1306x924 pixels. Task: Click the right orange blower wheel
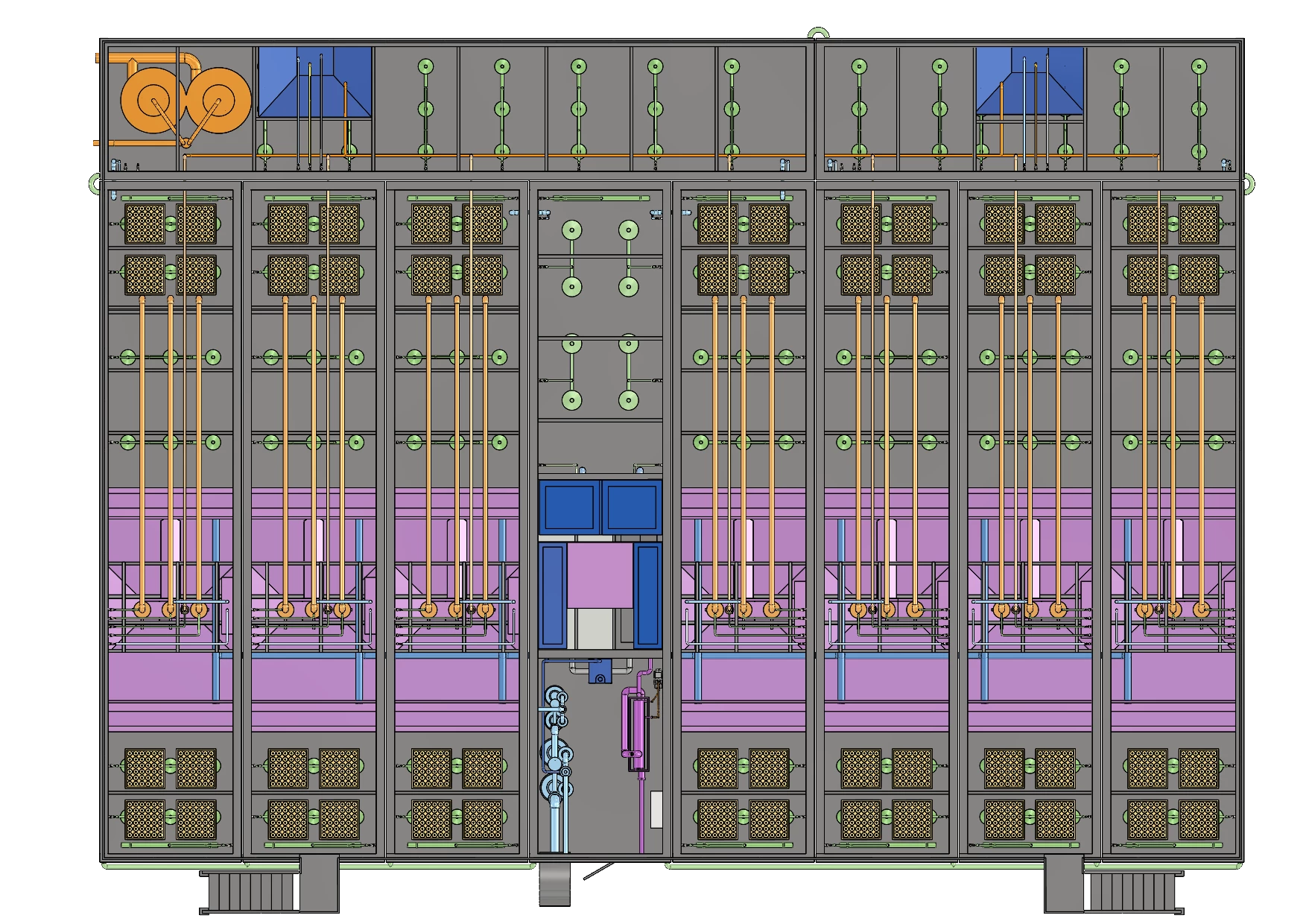[x=218, y=101]
